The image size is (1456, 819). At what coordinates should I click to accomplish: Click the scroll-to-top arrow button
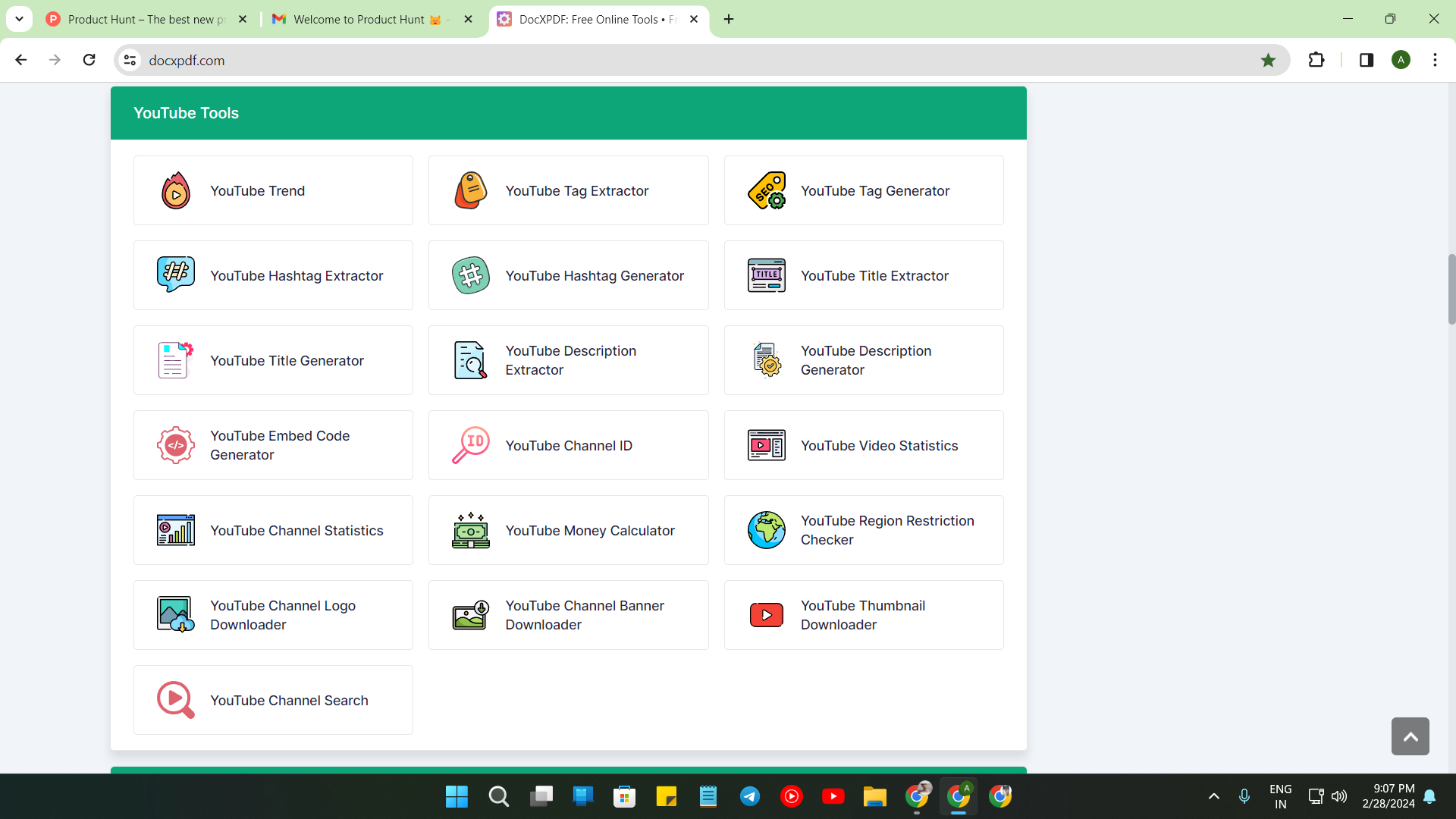(x=1410, y=736)
